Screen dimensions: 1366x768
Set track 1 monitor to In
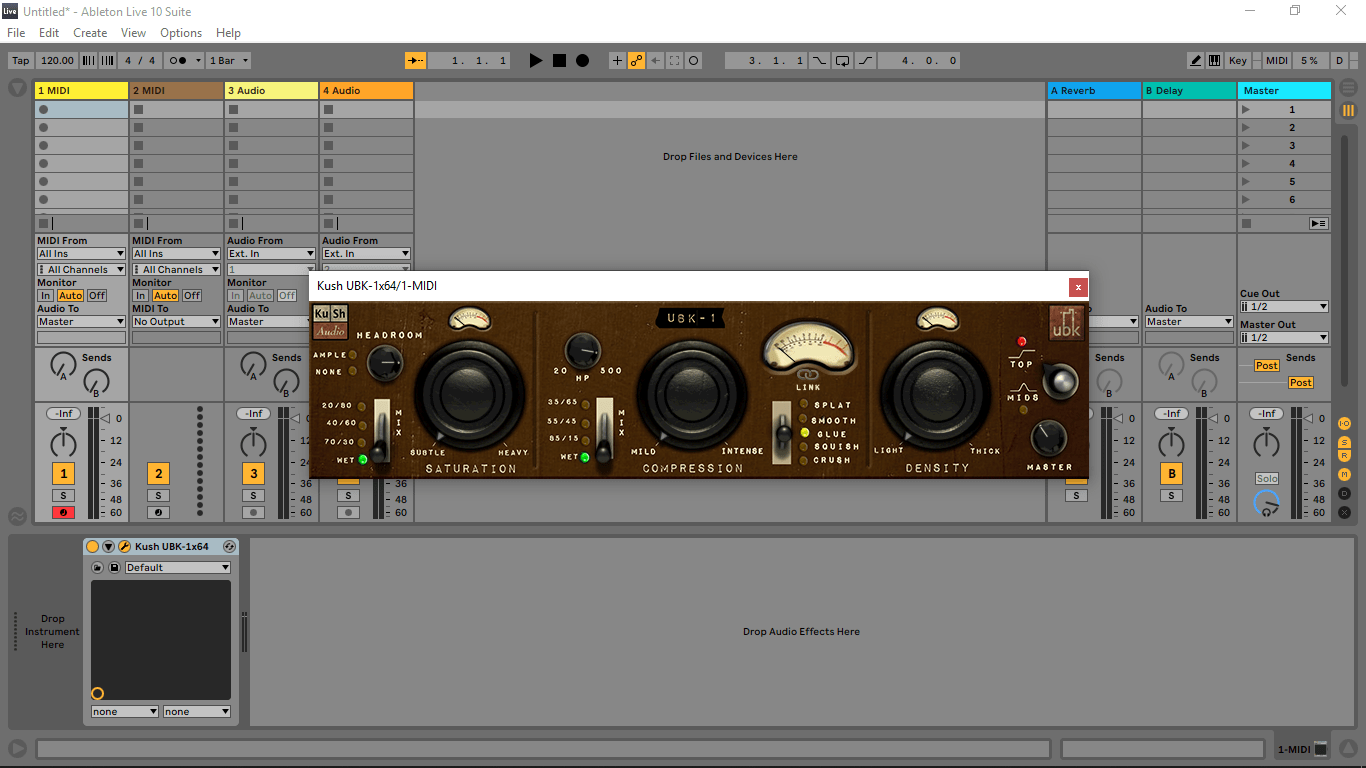tap(45, 296)
